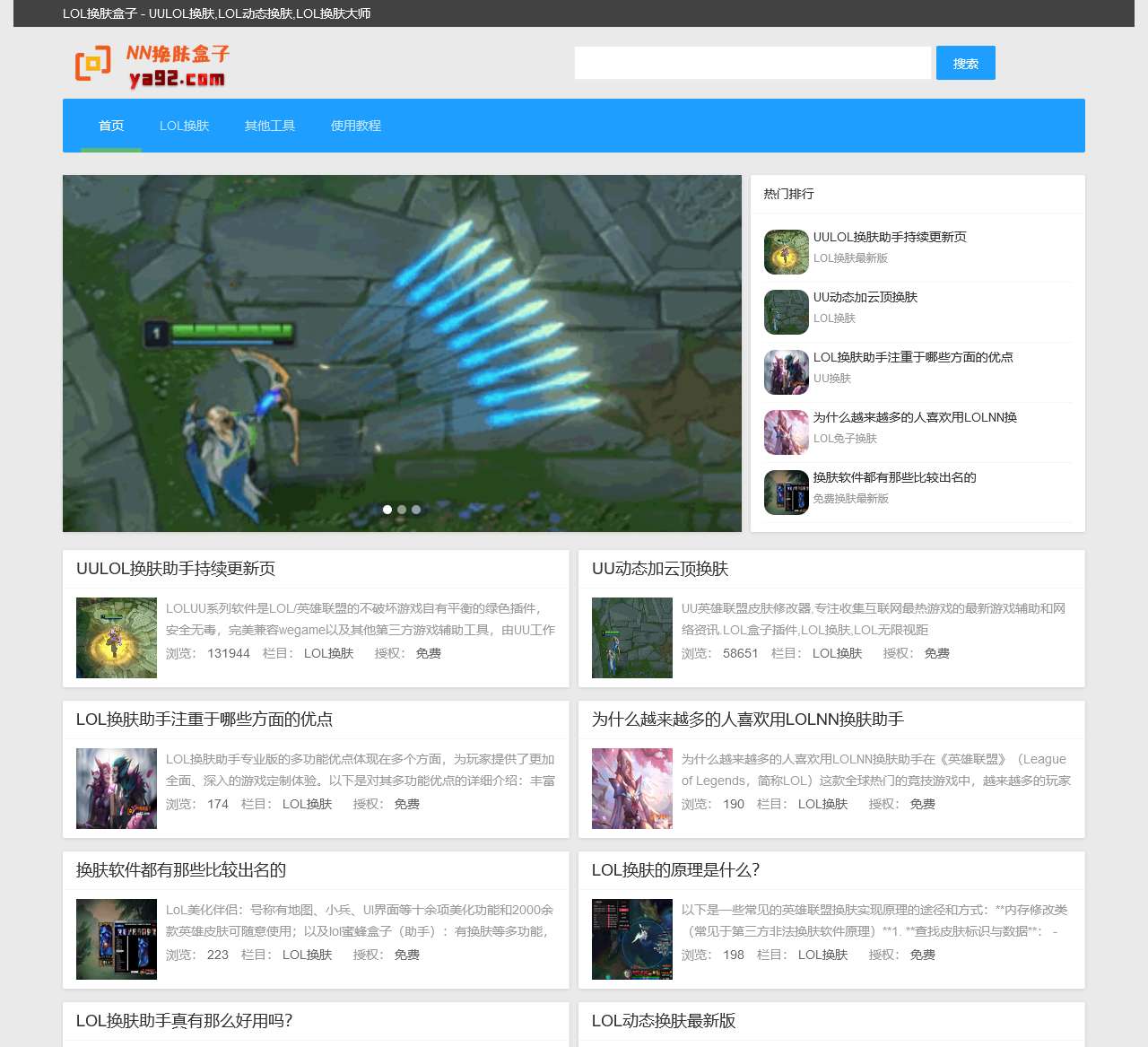Click card thumbnail of UU动态加云顶换肤
Image resolution: width=1148 pixels, height=1047 pixels.
pyautogui.click(x=632, y=638)
